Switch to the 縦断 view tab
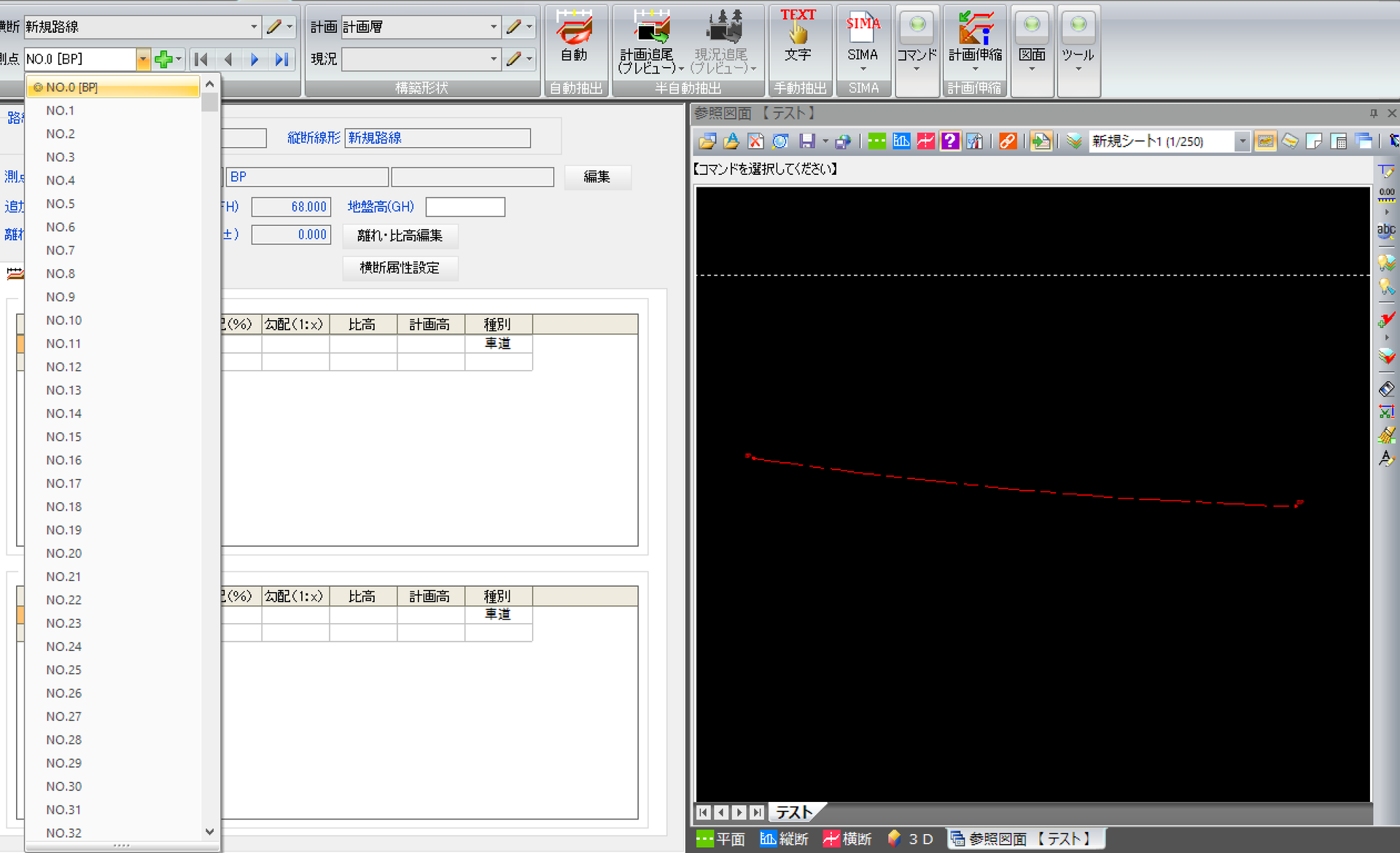The width and height of the screenshot is (1400, 853). click(x=784, y=839)
